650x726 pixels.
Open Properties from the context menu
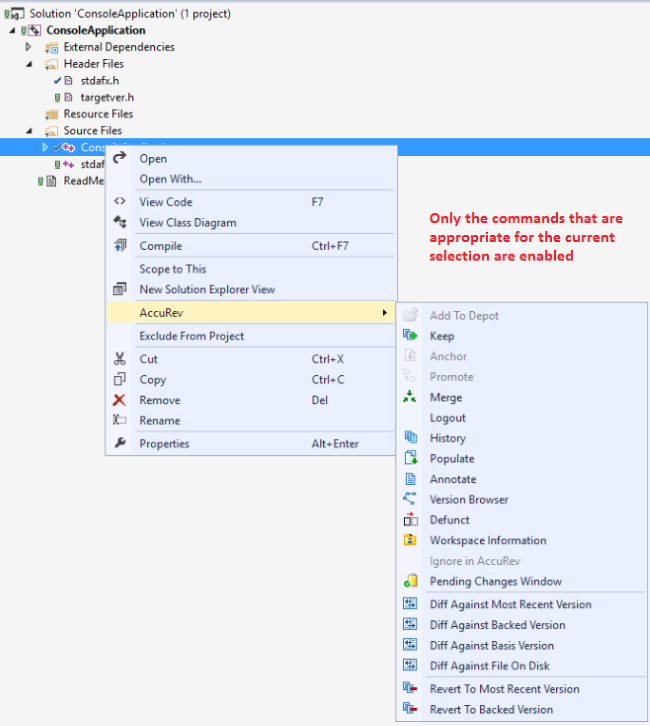pos(164,444)
